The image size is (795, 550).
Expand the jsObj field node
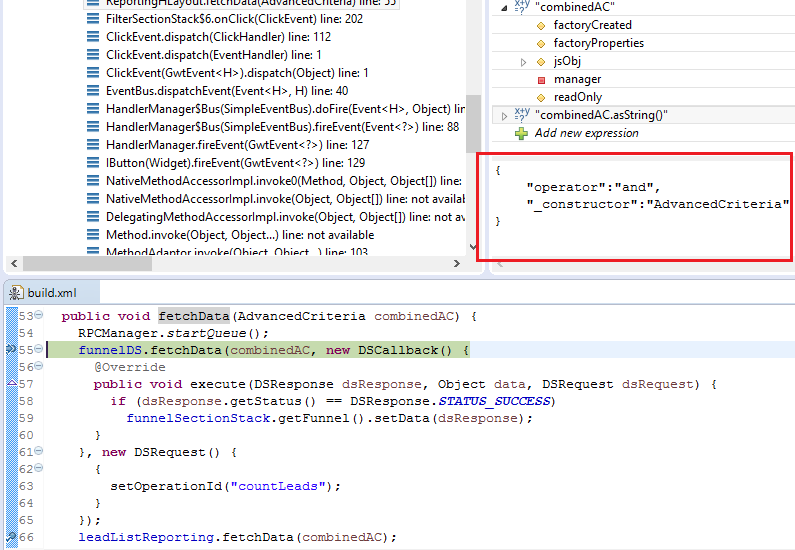coord(524,62)
